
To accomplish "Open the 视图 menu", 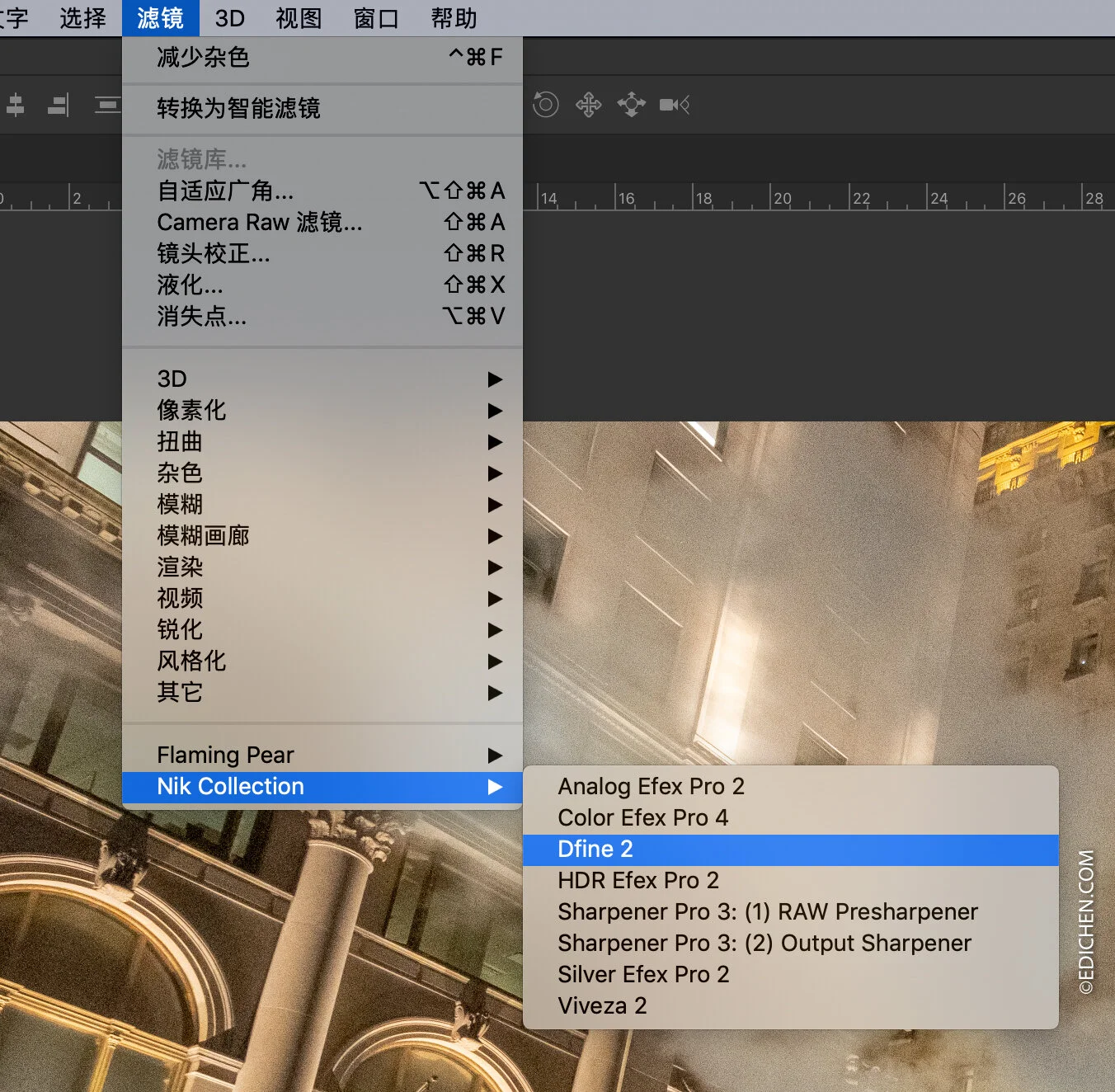I will [x=299, y=17].
